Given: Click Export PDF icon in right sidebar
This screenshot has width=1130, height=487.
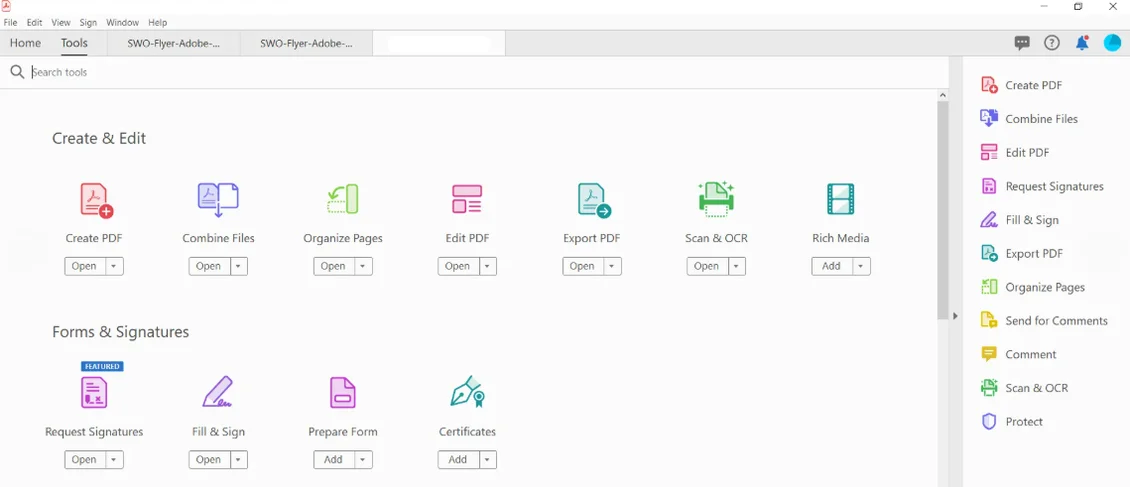Looking at the screenshot, I should (989, 254).
